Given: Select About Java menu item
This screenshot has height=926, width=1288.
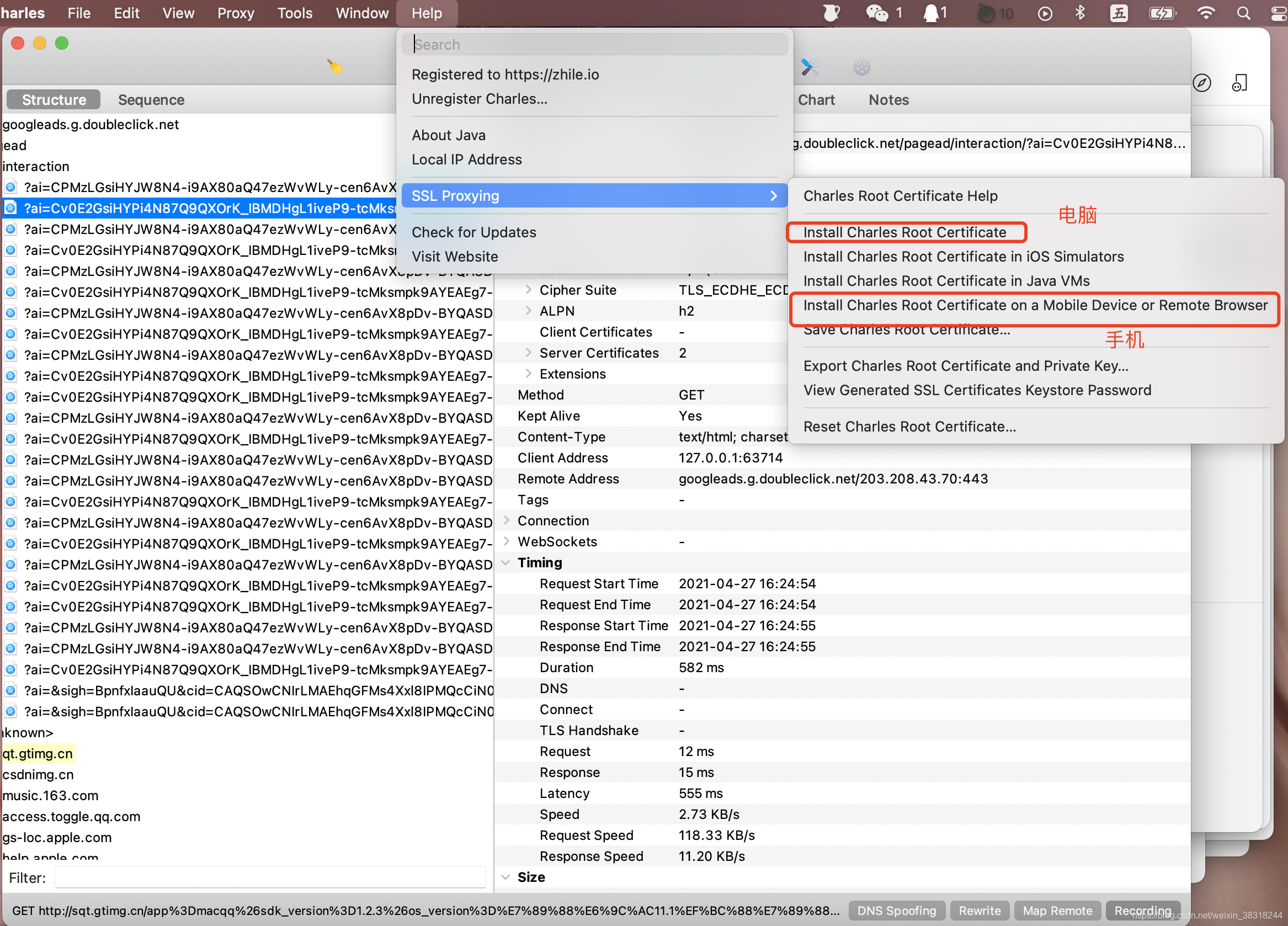Looking at the screenshot, I should point(449,135).
